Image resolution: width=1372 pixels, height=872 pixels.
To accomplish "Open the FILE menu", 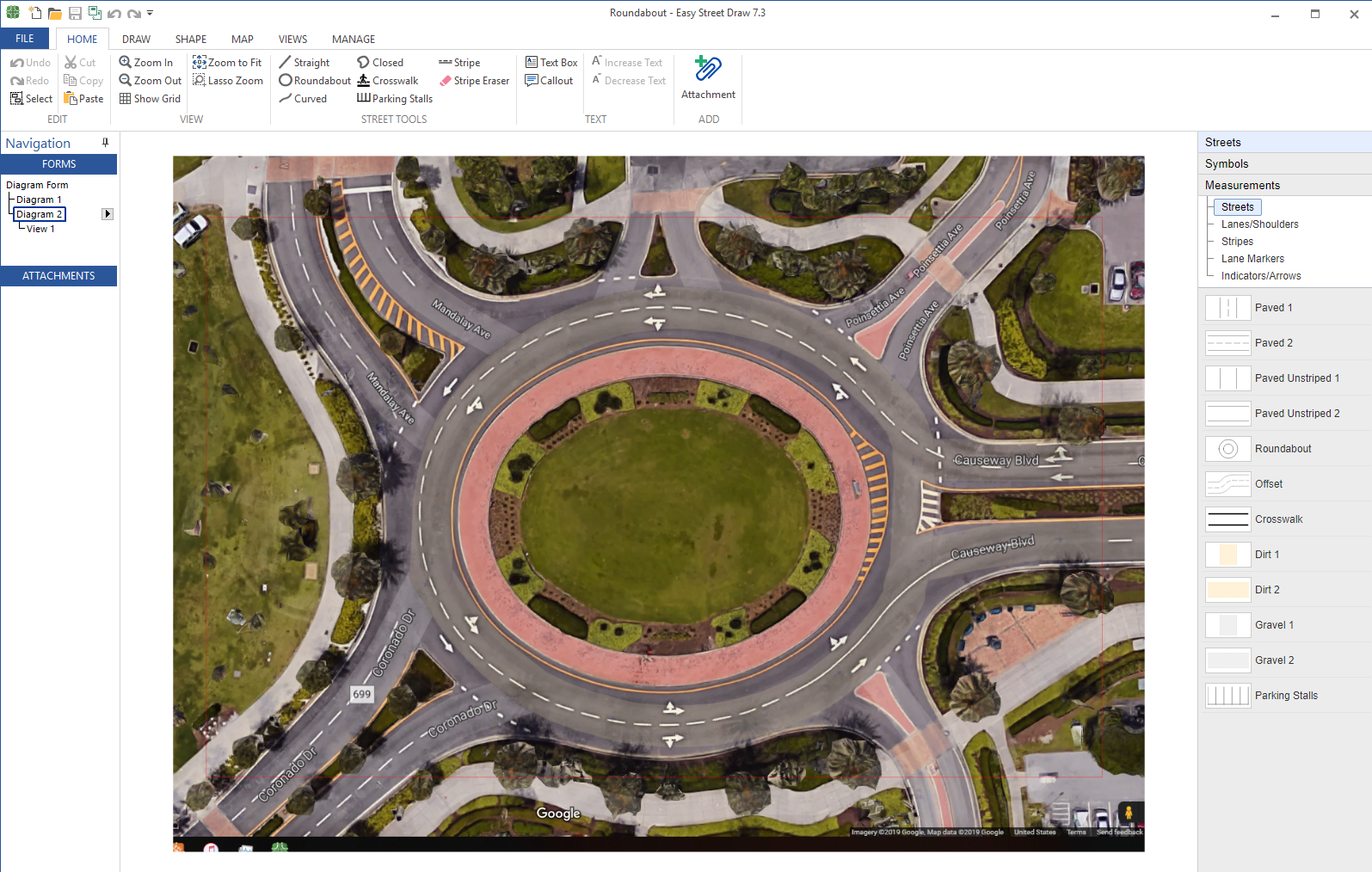I will (25, 39).
